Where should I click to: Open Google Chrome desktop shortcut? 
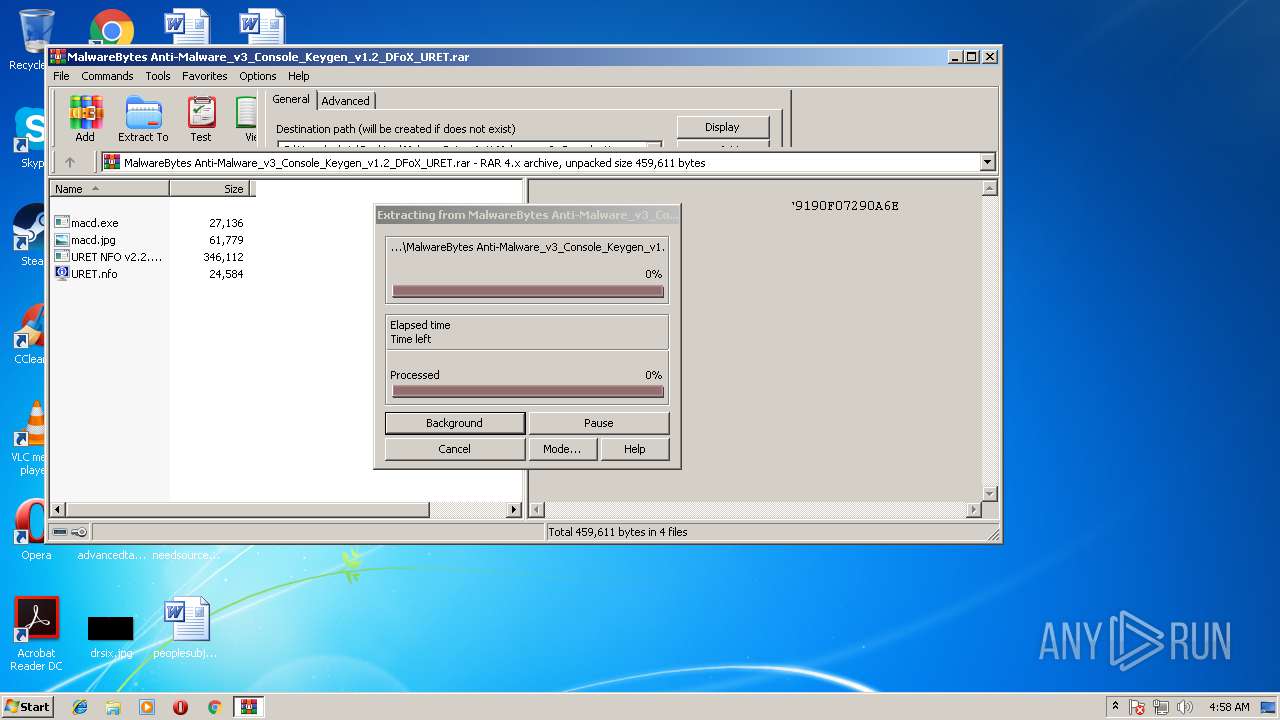112,29
